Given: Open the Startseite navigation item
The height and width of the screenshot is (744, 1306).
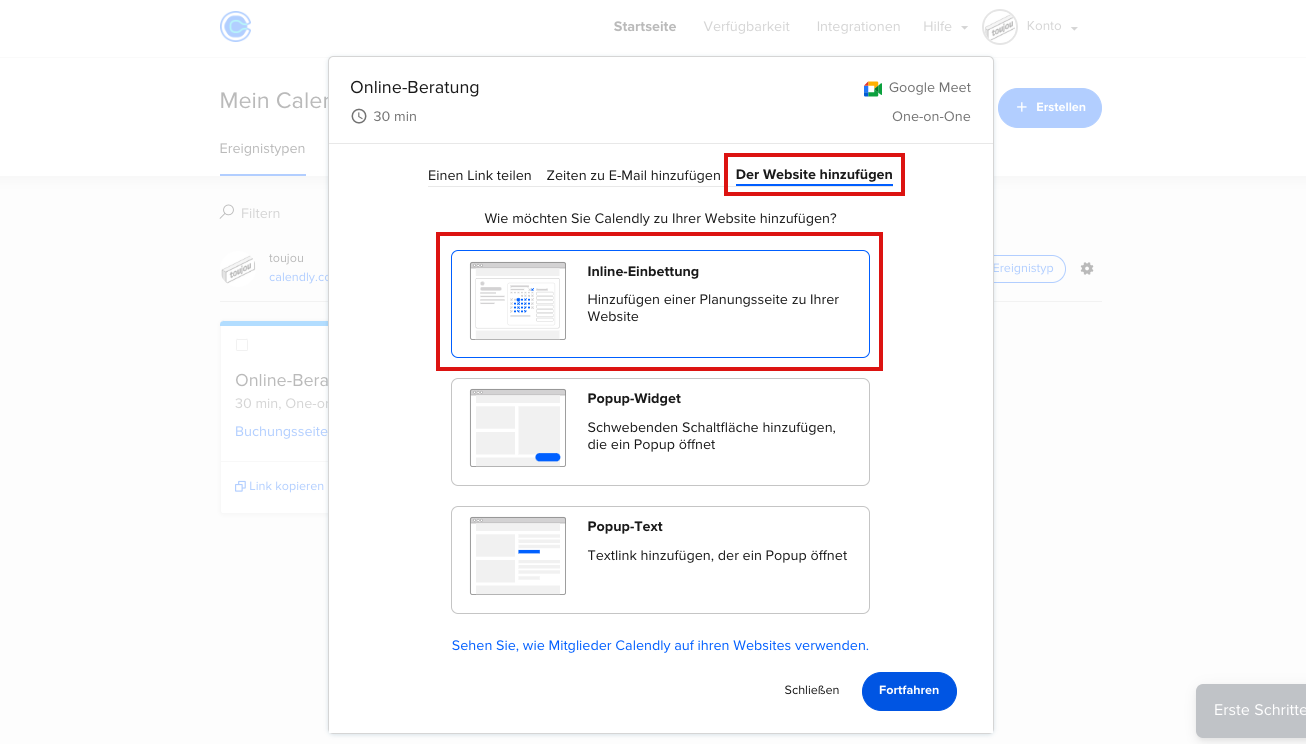Looking at the screenshot, I should tap(645, 27).
